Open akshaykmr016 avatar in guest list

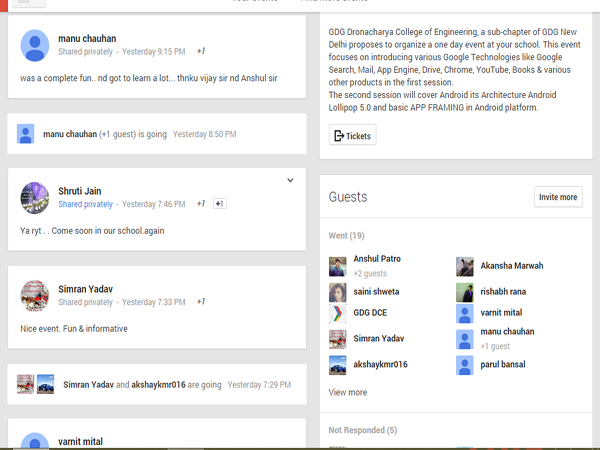[x=338, y=365]
